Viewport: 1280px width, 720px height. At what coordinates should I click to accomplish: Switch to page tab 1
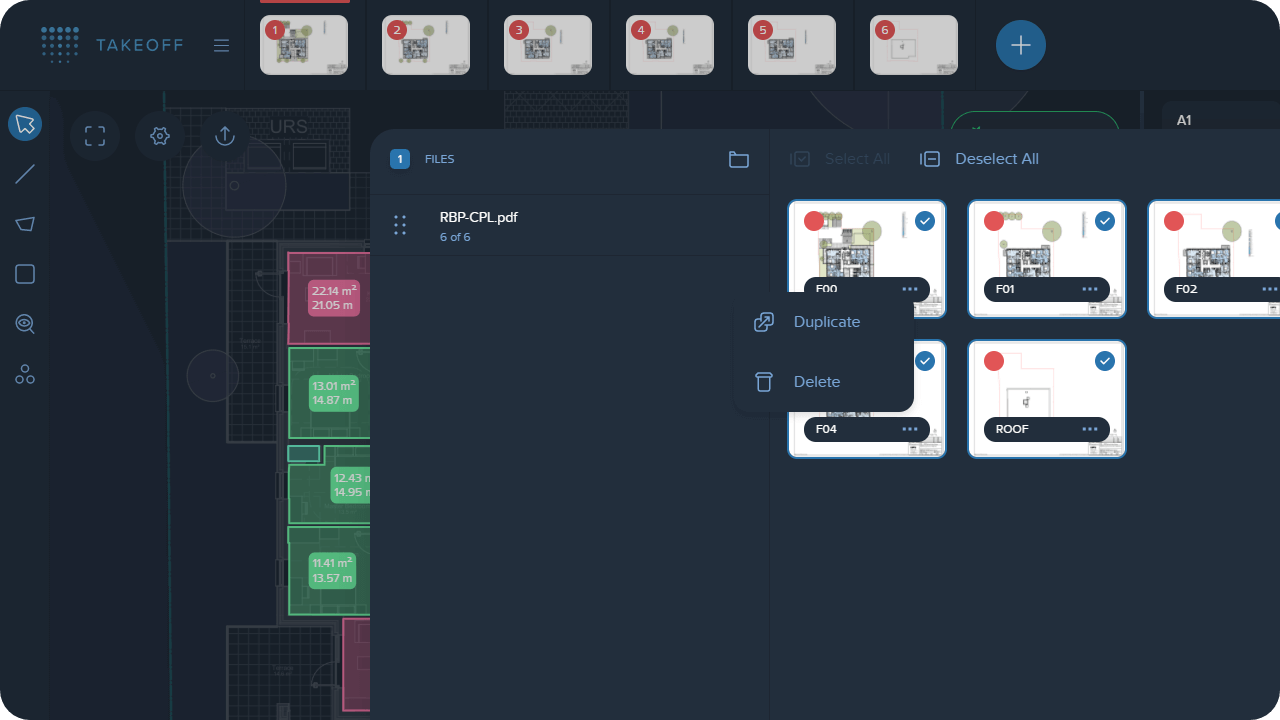pyautogui.click(x=304, y=45)
